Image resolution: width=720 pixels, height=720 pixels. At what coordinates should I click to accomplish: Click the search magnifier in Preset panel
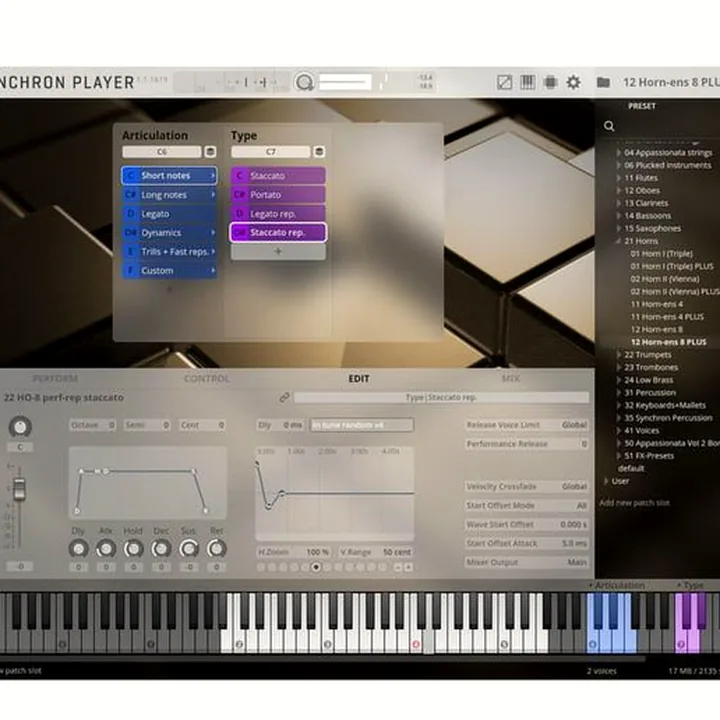[x=609, y=126]
